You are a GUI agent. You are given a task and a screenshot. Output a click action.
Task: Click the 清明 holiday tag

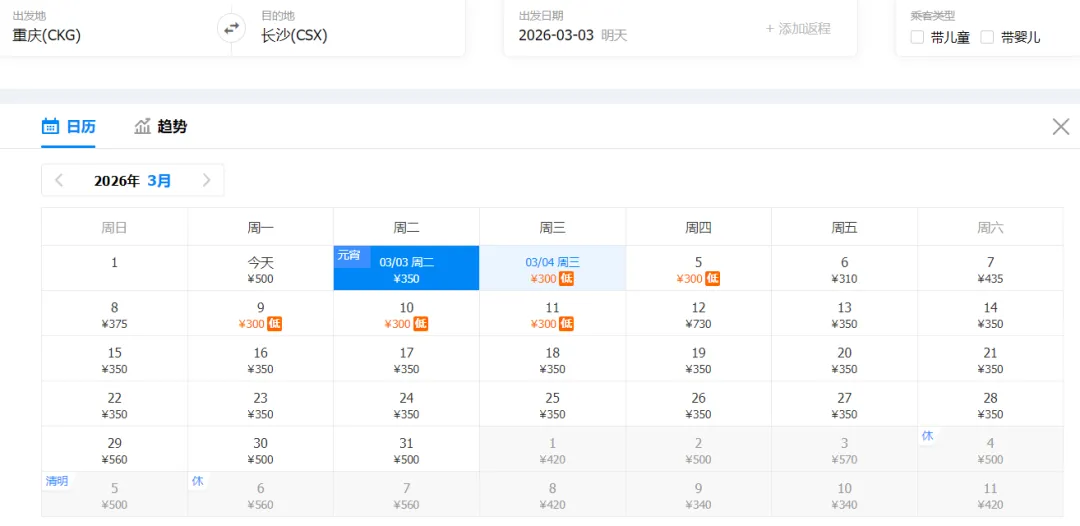56,481
